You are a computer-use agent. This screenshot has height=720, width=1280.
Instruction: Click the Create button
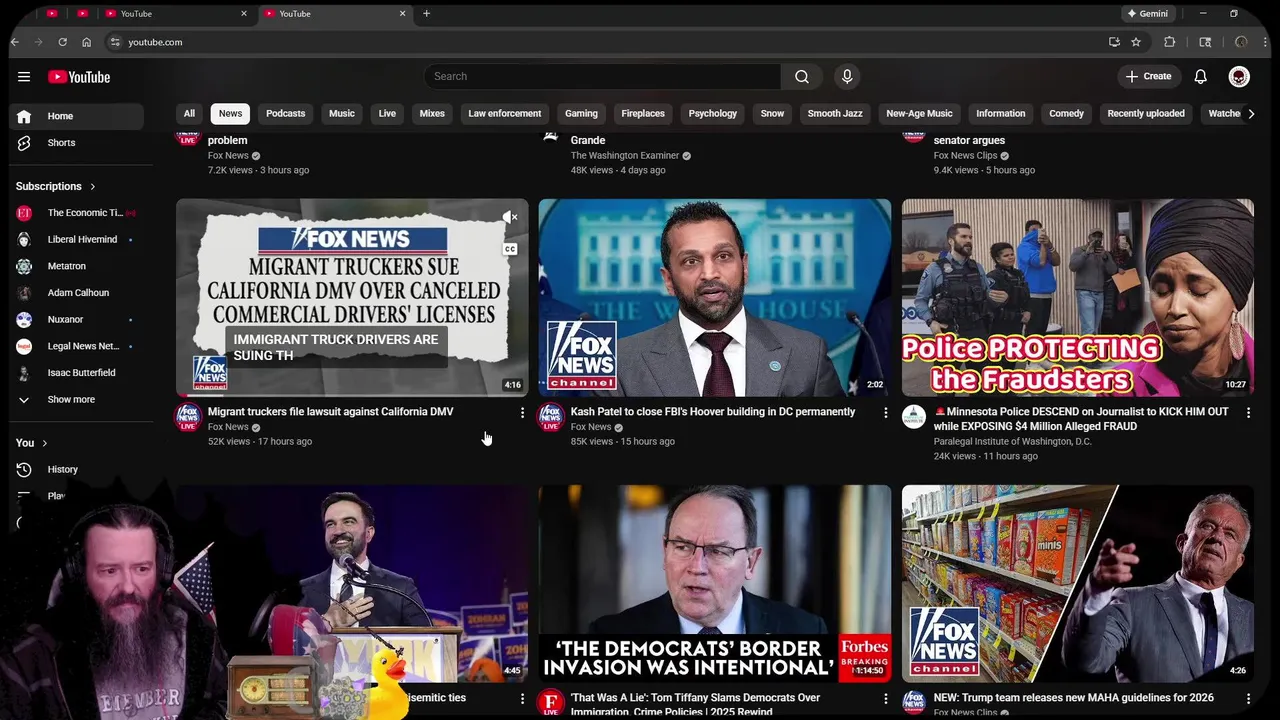[1148, 77]
